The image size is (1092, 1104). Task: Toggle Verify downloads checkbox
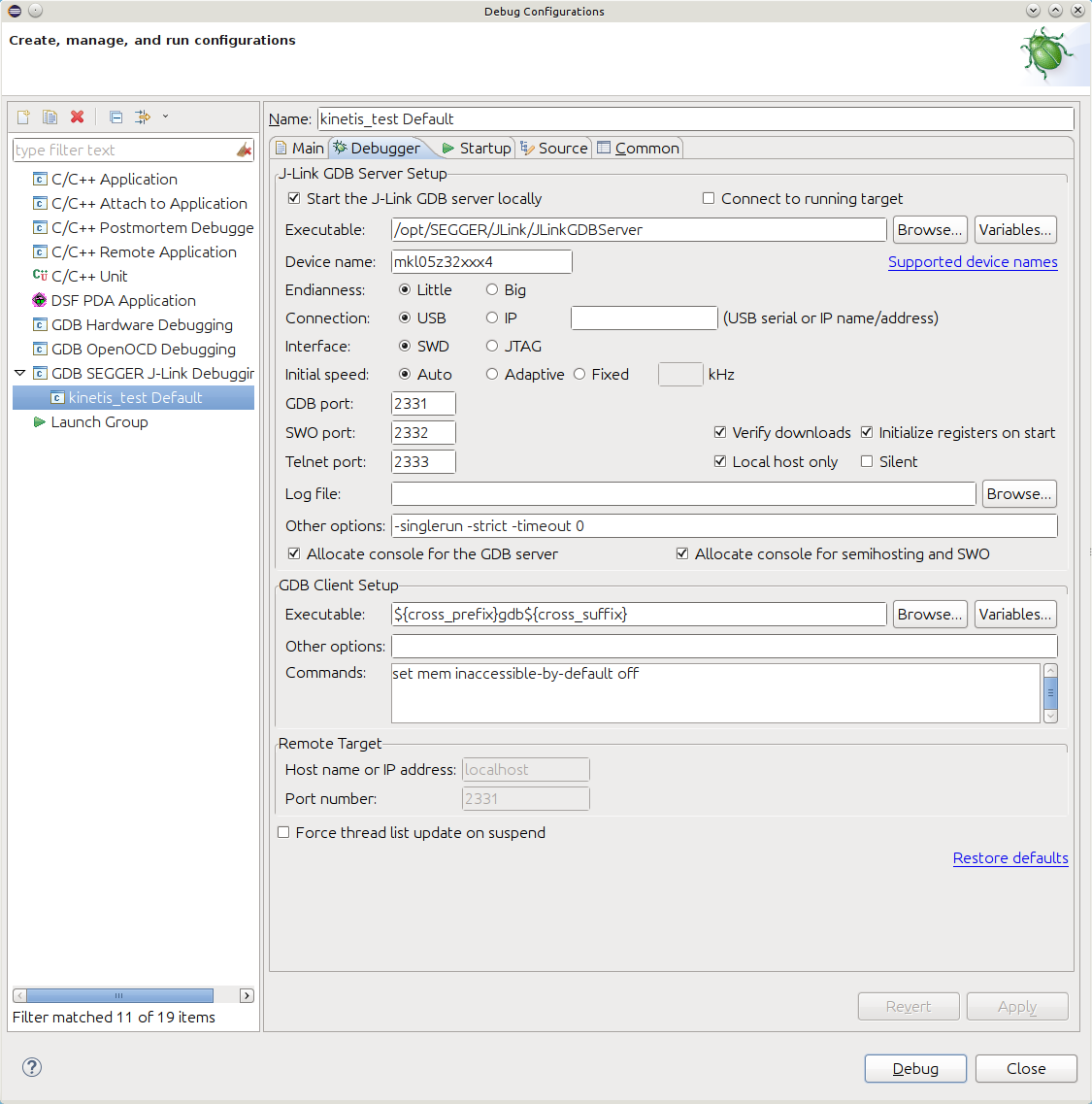point(719,432)
